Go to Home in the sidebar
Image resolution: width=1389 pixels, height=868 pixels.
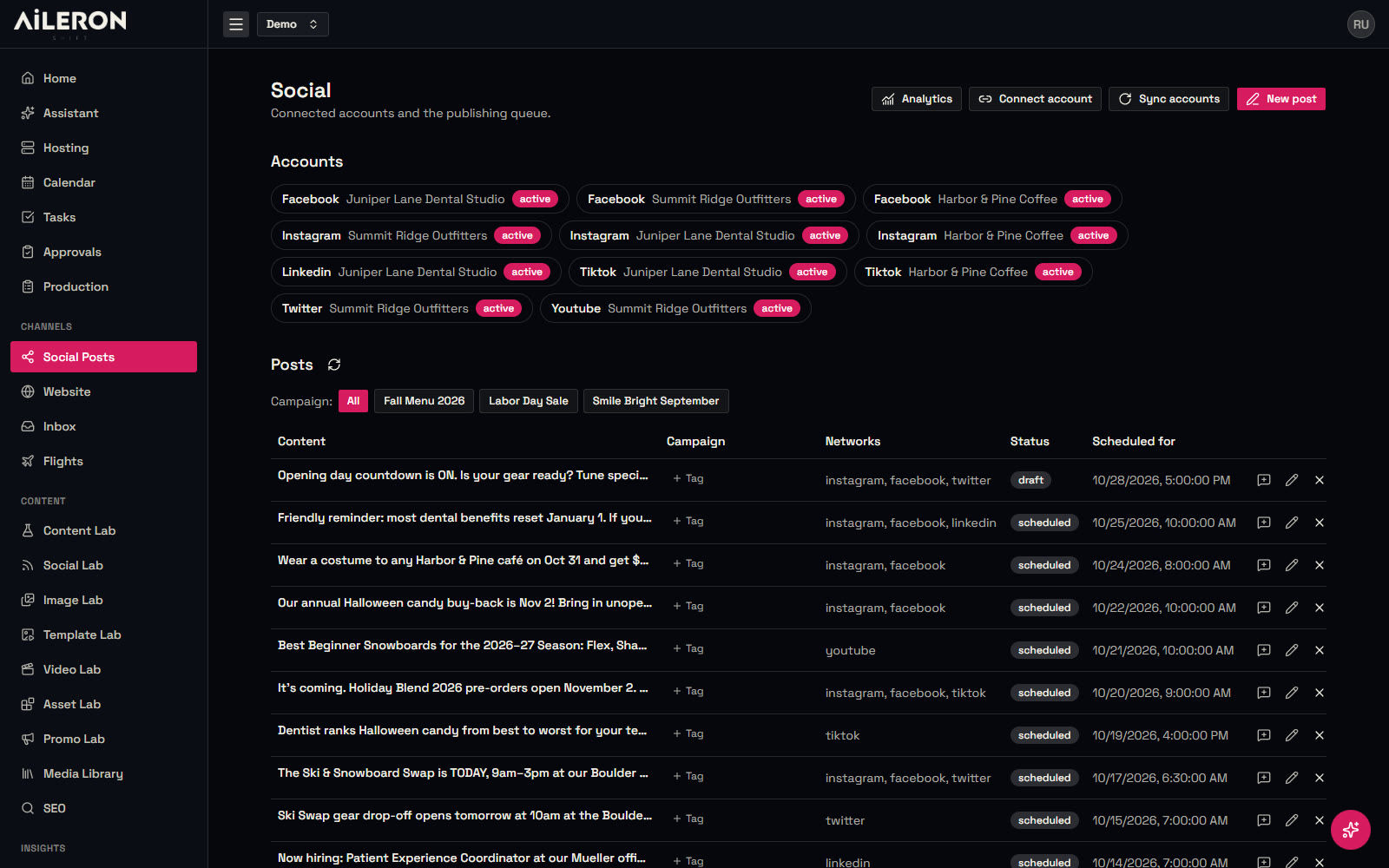click(103, 78)
